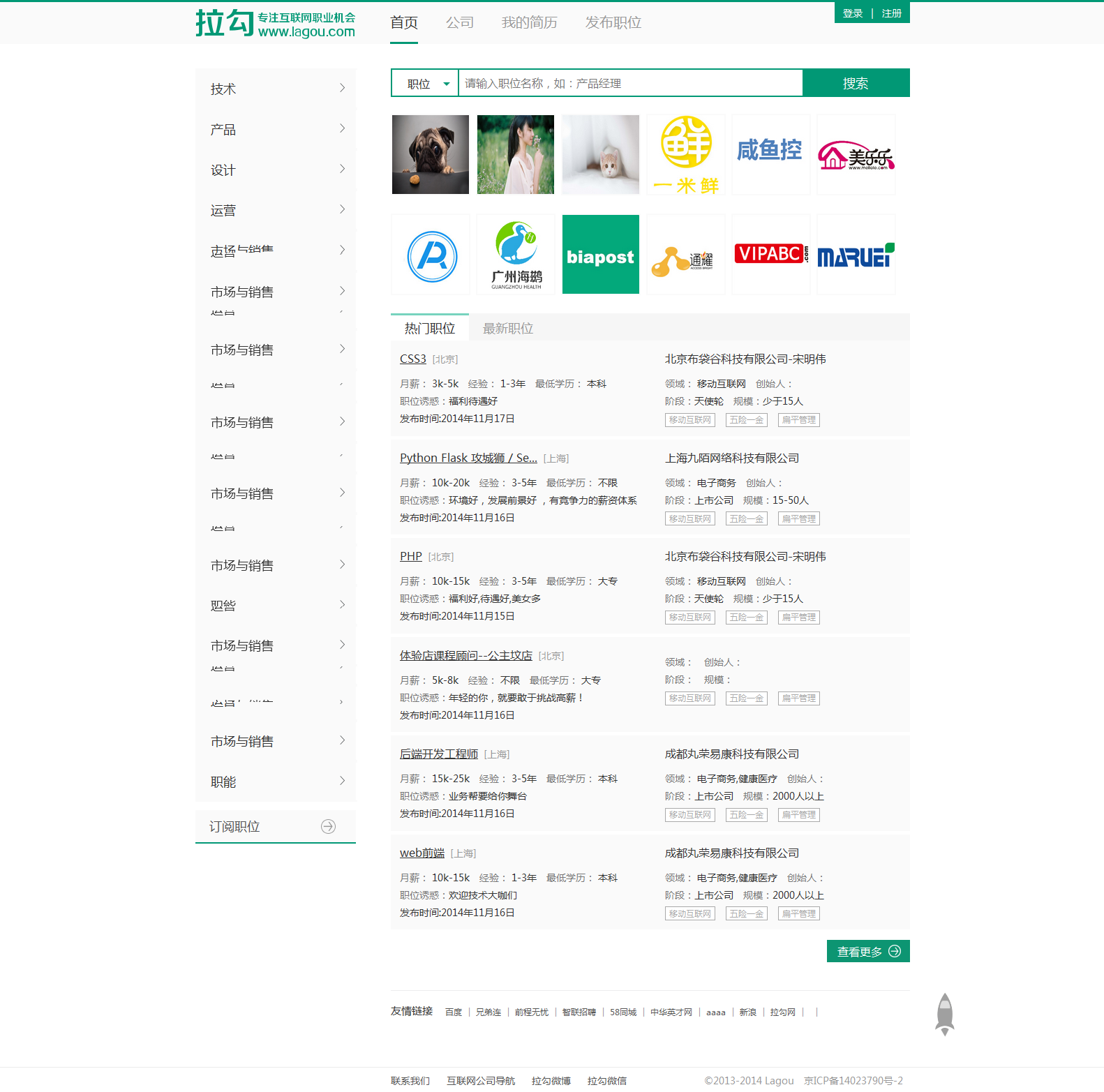Open 成都丸荣易康科技有限公司 in the 后端开发工程师 row
The height and width of the screenshot is (1092, 1104).
[x=732, y=754]
